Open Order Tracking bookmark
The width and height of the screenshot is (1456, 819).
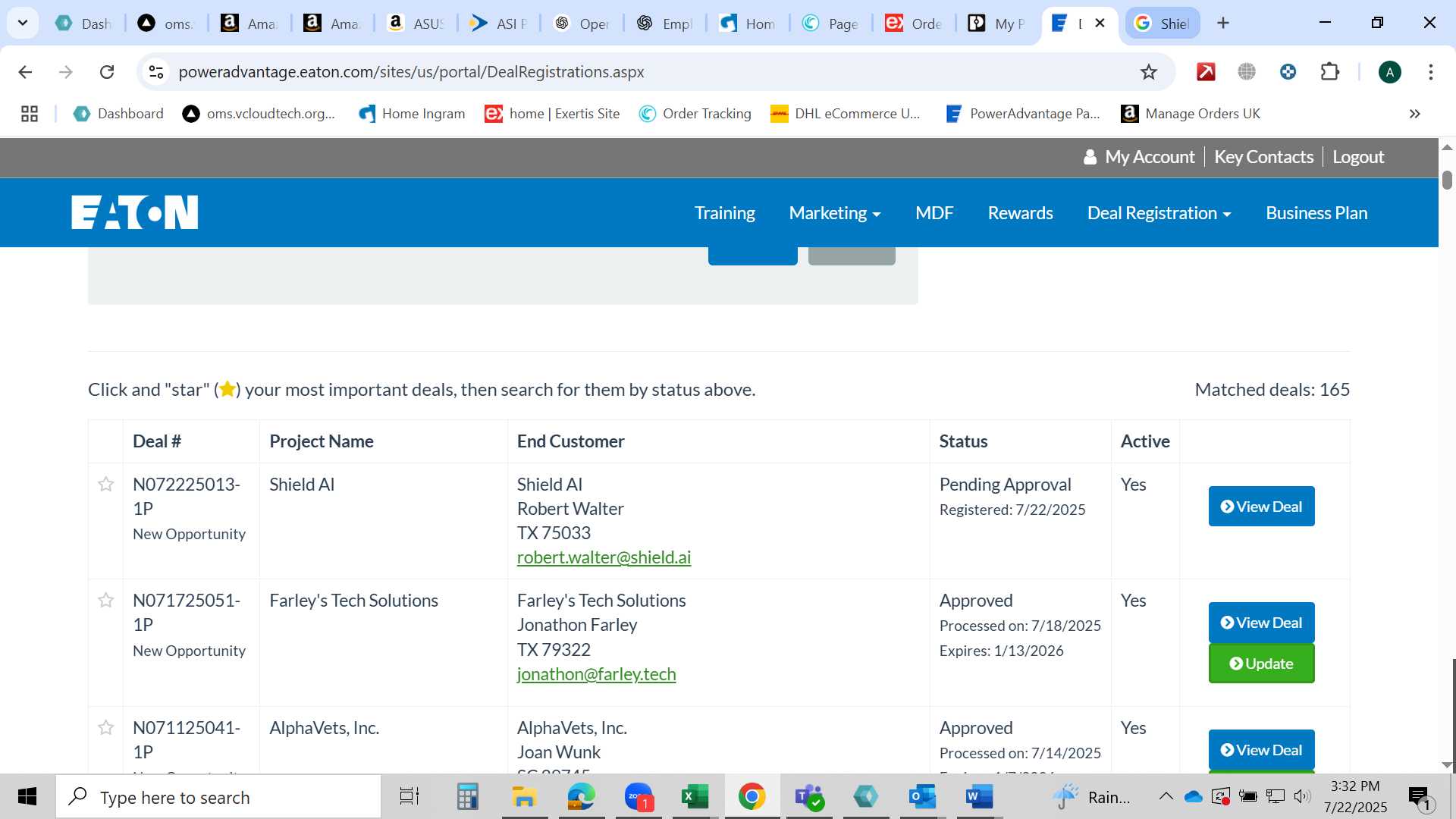pos(695,114)
